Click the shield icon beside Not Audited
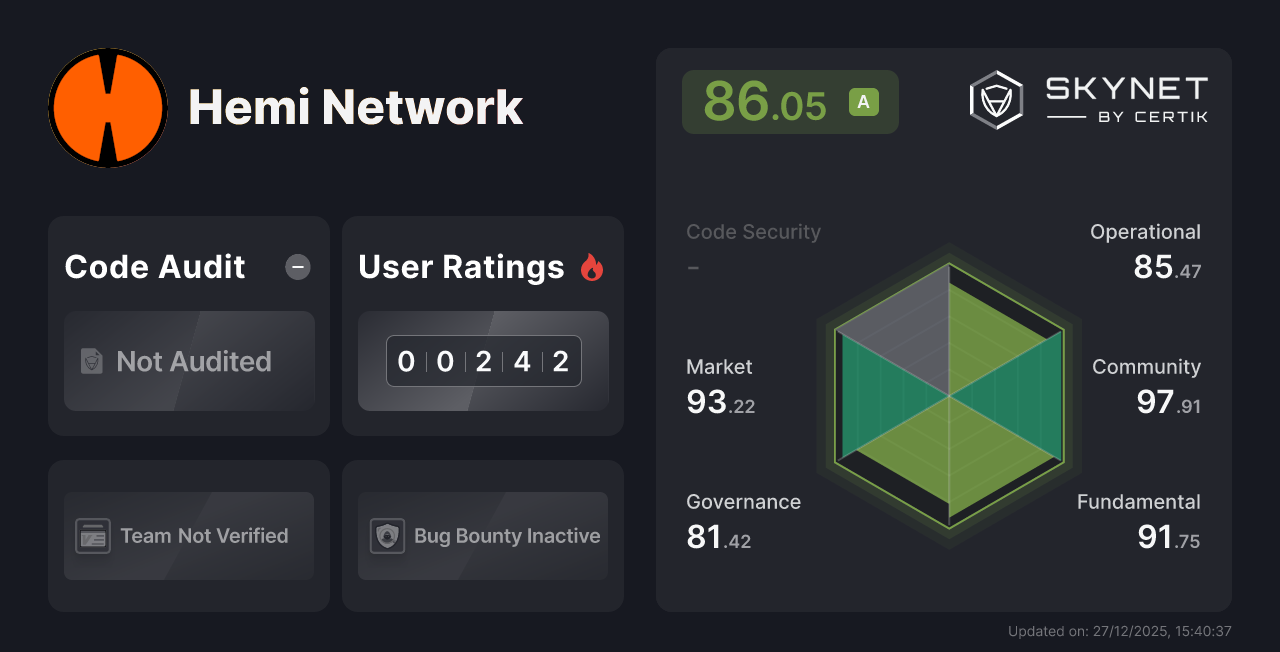This screenshot has width=1280, height=652. tap(90, 362)
